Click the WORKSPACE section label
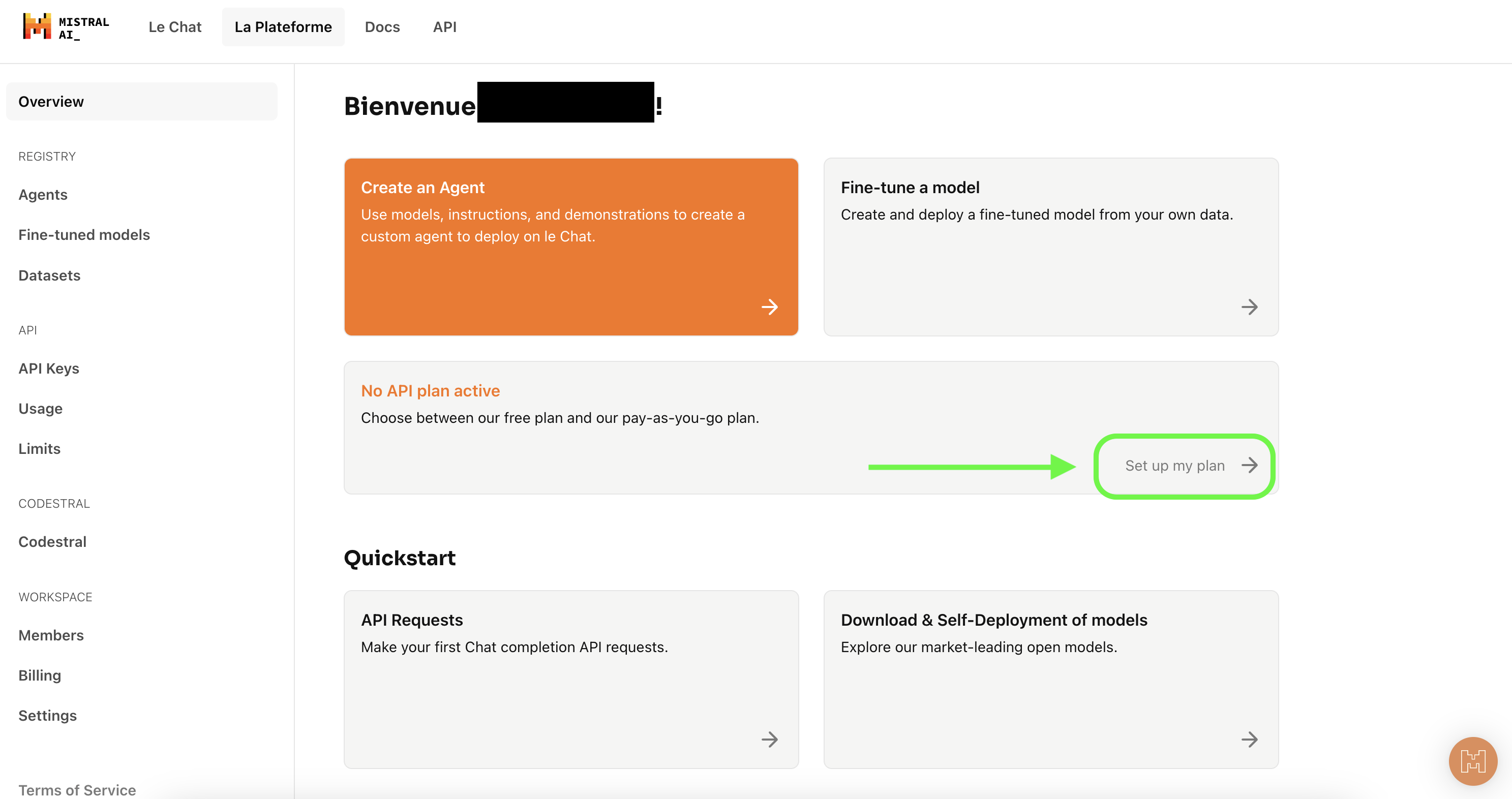Image resolution: width=1512 pixels, height=799 pixels. (x=55, y=597)
